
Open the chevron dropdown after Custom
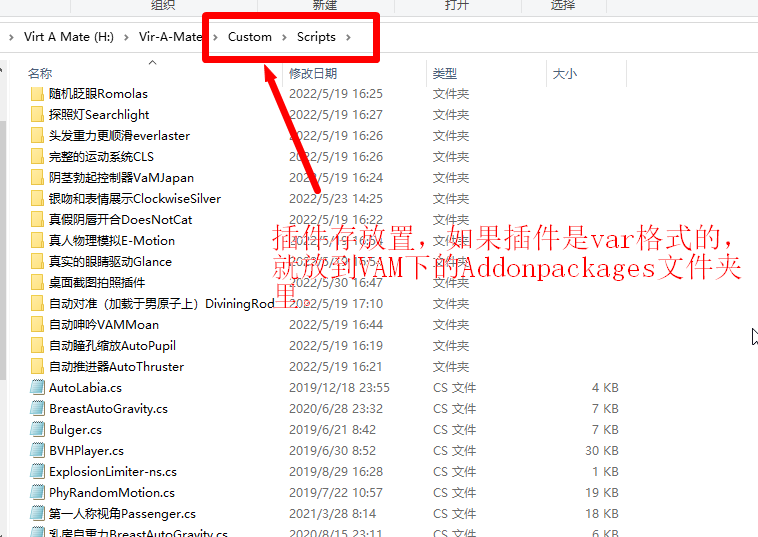[x=284, y=37]
